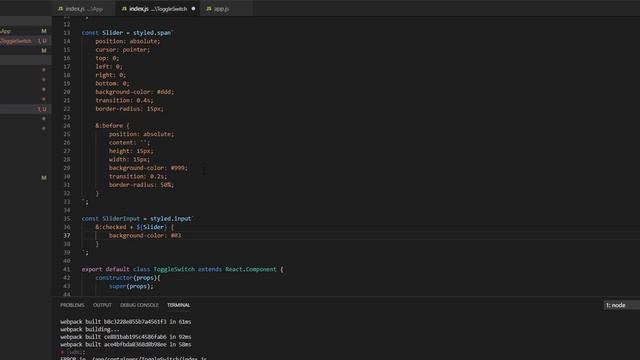Open the PROBLEMS panel tab

[72, 305]
